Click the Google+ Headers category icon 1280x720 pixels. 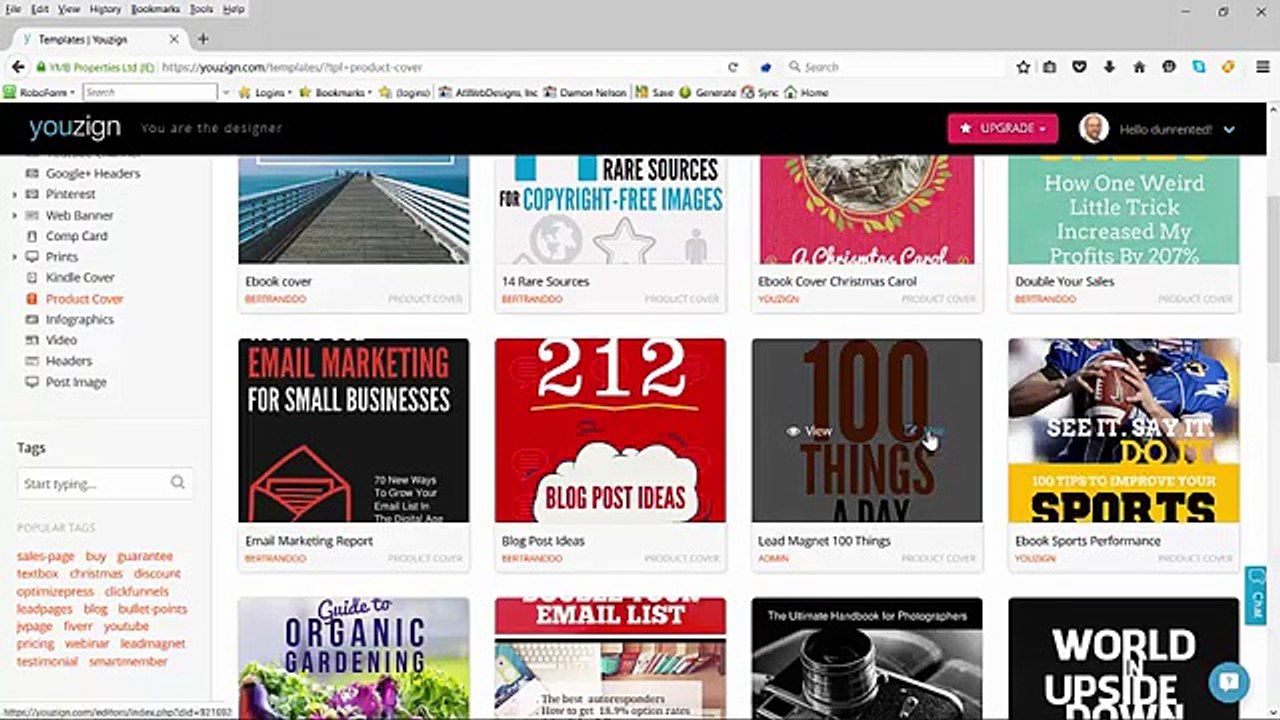click(x=31, y=173)
